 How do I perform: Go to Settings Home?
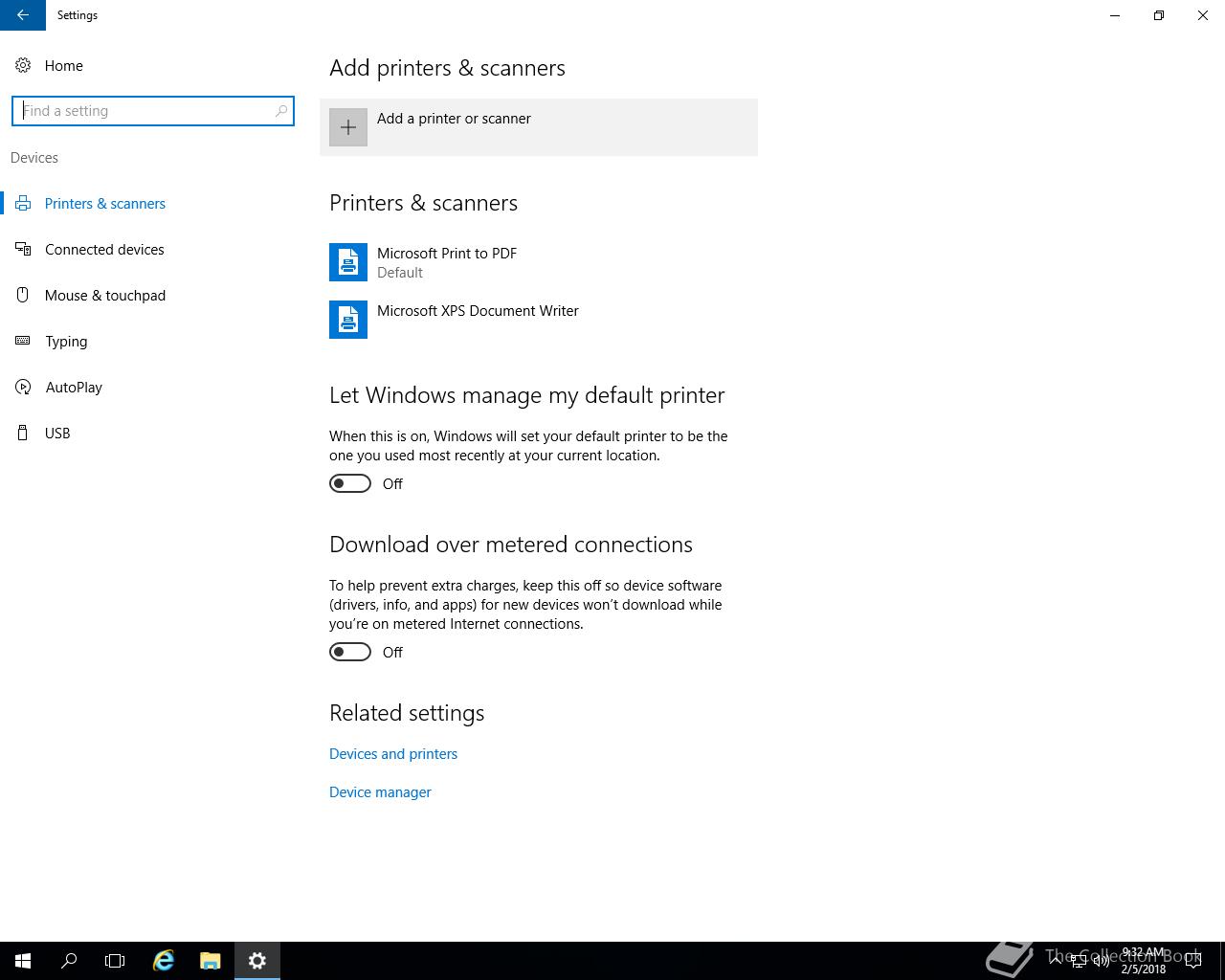click(64, 66)
